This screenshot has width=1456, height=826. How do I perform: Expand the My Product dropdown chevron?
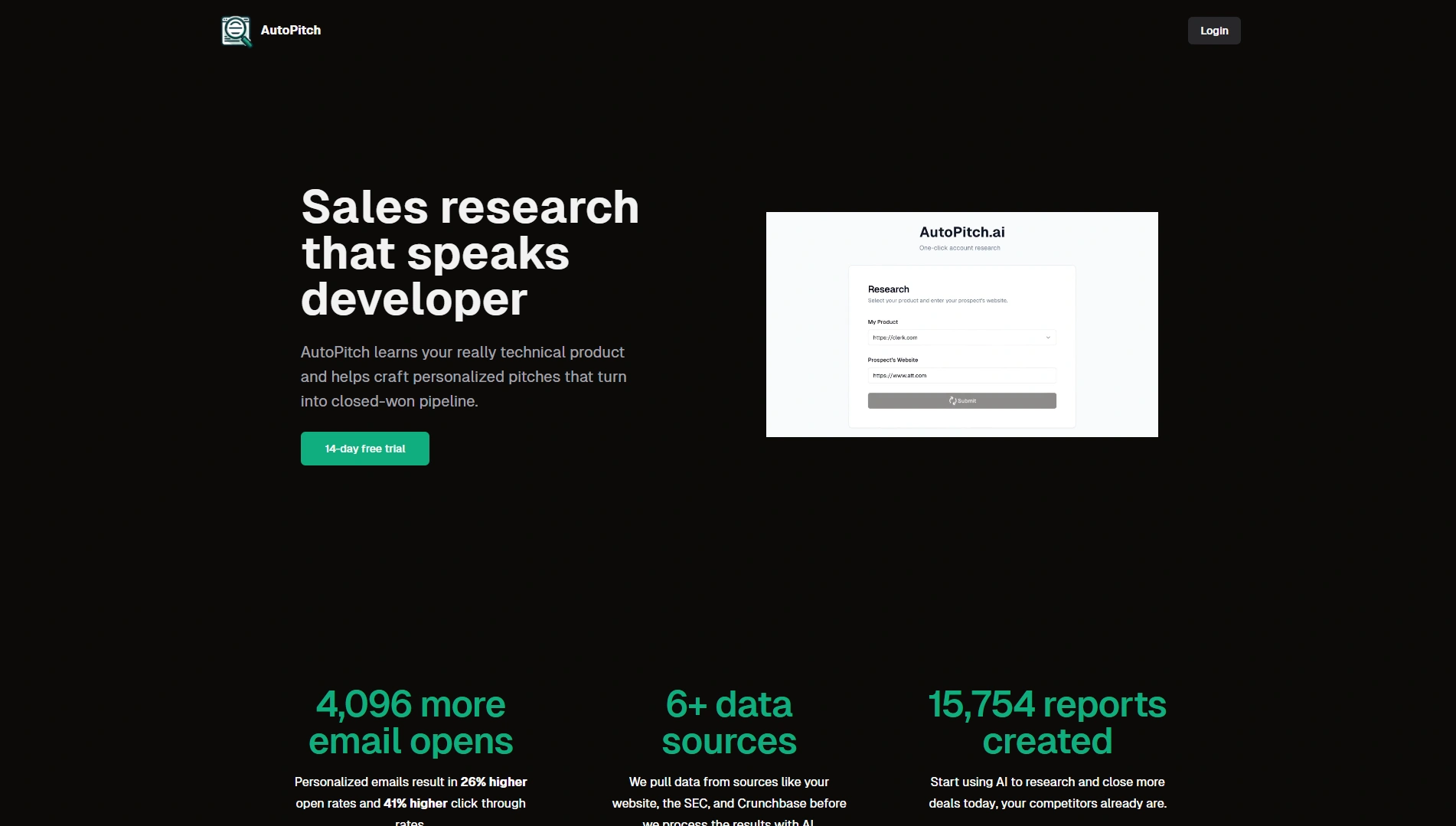(x=1048, y=338)
